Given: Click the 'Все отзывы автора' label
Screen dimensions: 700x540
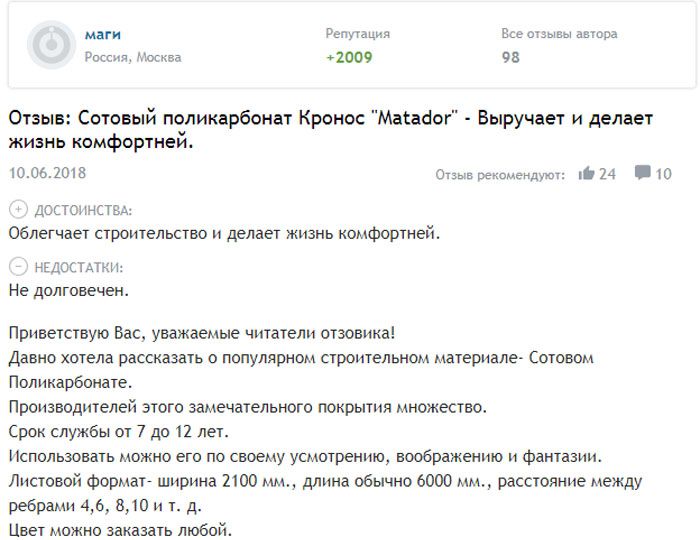Looking at the screenshot, I should click(x=559, y=34).
